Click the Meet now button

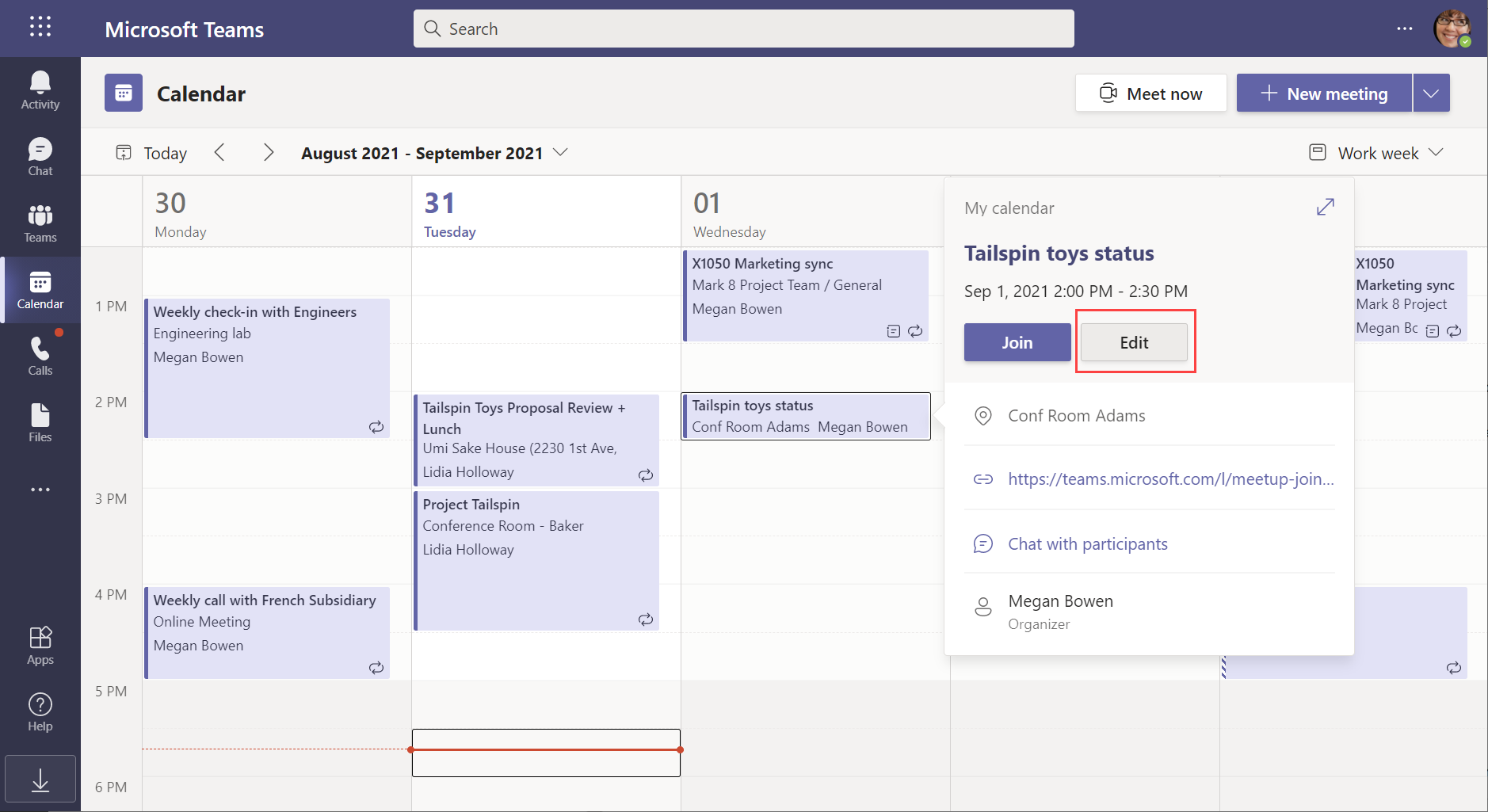point(1151,93)
